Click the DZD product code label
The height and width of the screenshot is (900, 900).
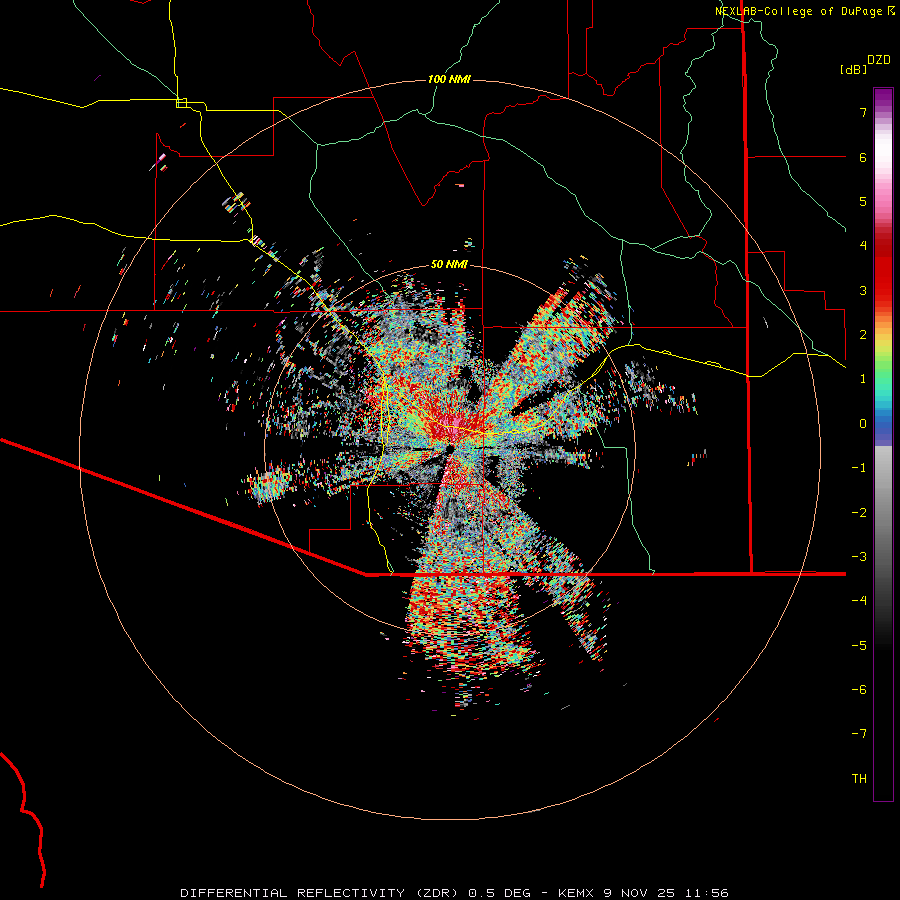pos(879,60)
